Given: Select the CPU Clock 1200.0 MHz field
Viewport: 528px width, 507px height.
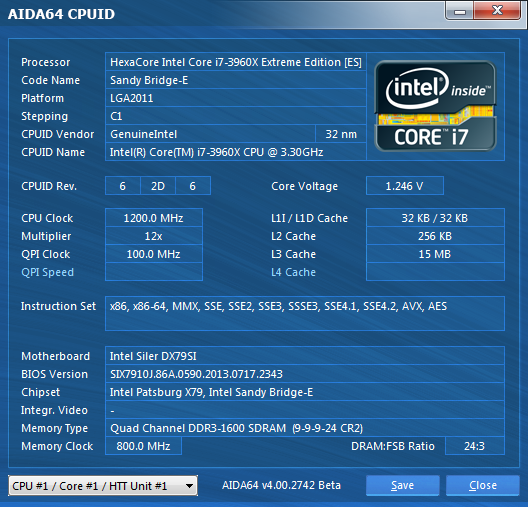Looking at the screenshot, I should point(154,218).
